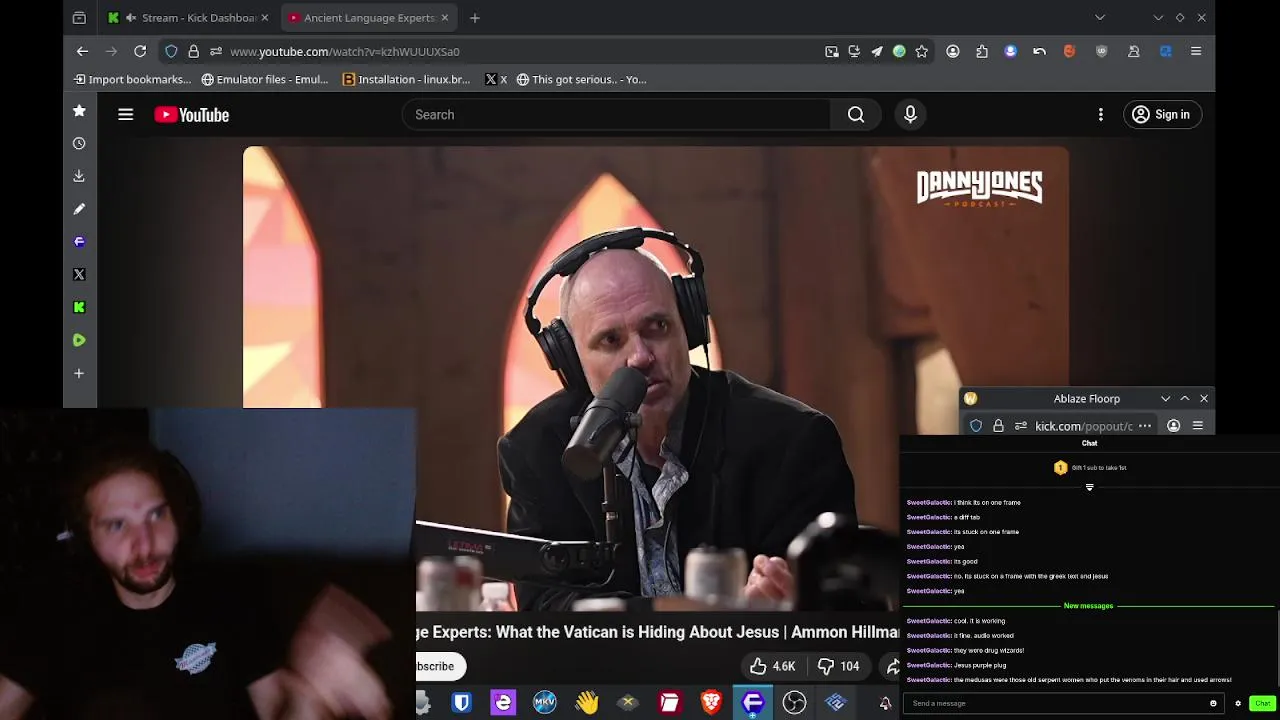Reload the YouTube page
The width and height of the screenshot is (1280, 720).
(140, 51)
